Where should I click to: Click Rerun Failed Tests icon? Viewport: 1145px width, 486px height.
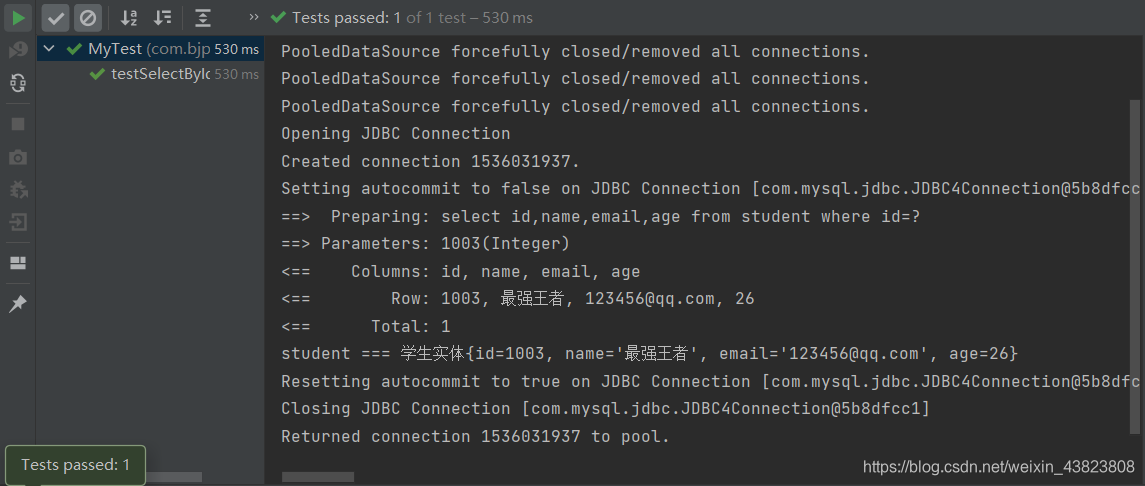(17, 50)
